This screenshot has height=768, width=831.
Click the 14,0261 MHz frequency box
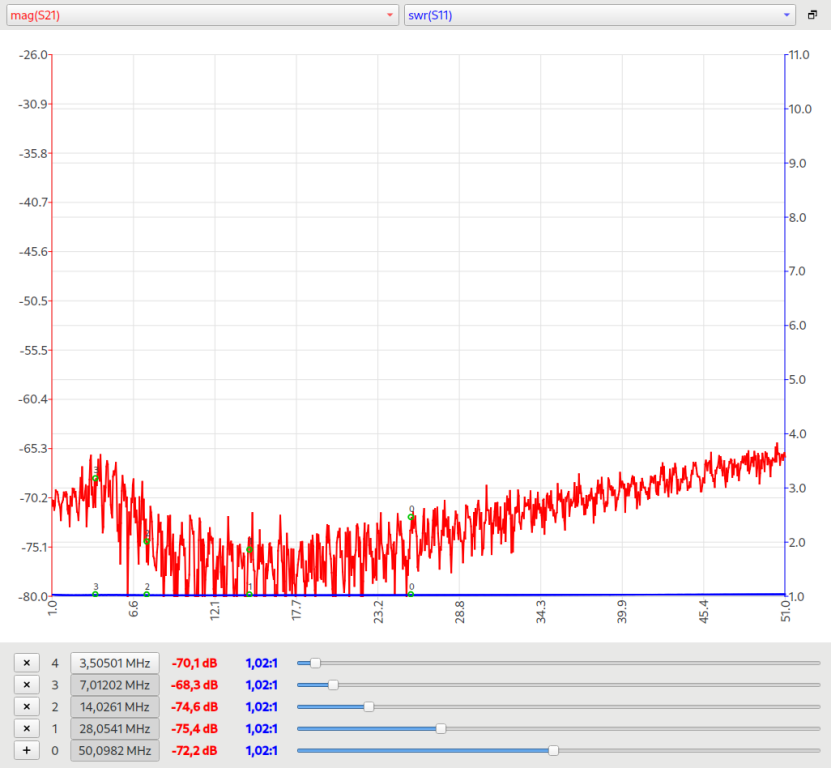(114, 707)
